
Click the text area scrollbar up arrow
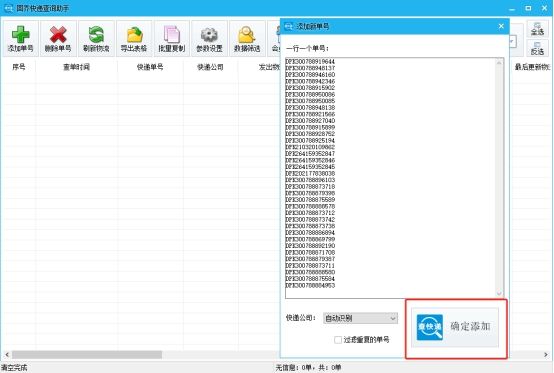click(499, 63)
